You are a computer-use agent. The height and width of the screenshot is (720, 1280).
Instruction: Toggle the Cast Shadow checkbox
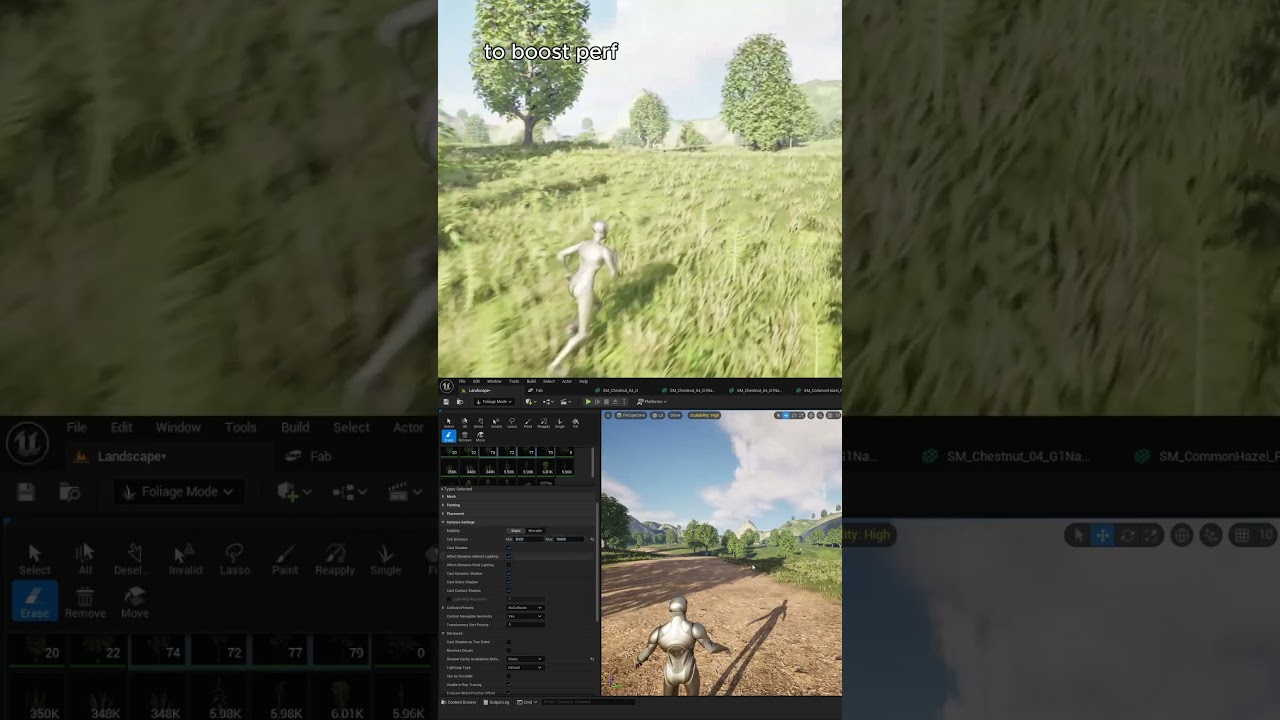509,548
